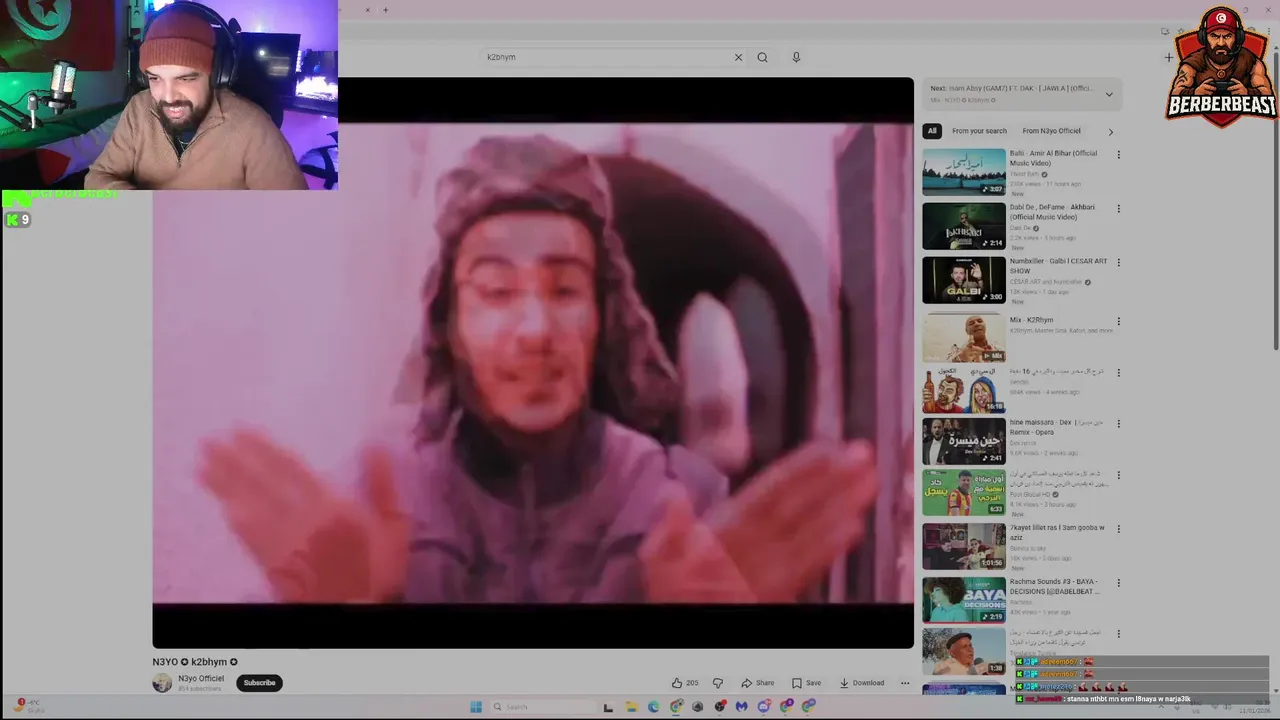Open N3yo Officiel channel name

[201, 678]
